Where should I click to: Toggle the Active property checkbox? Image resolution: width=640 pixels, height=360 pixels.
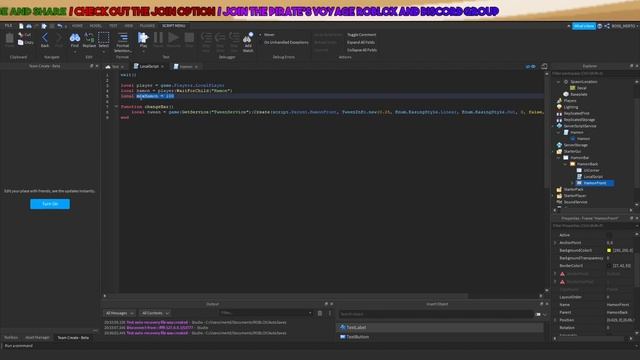click(609, 235)
